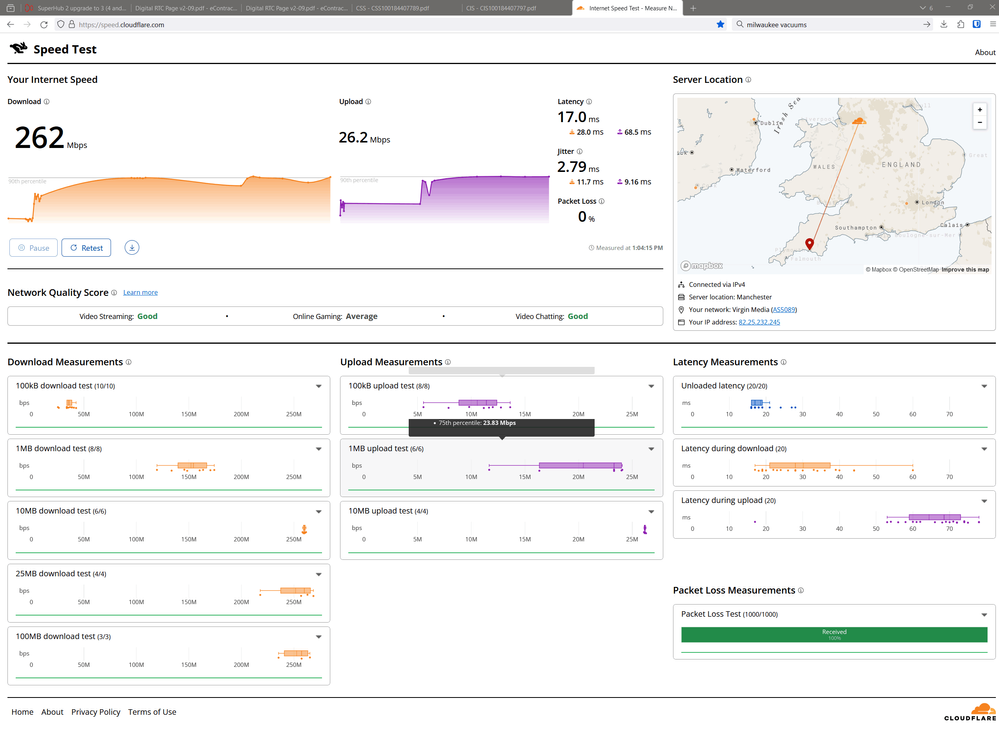Image resolution: width=999 pixels, height=729 pixels.
Task: Click the Pause button
Action: point(33,248)
